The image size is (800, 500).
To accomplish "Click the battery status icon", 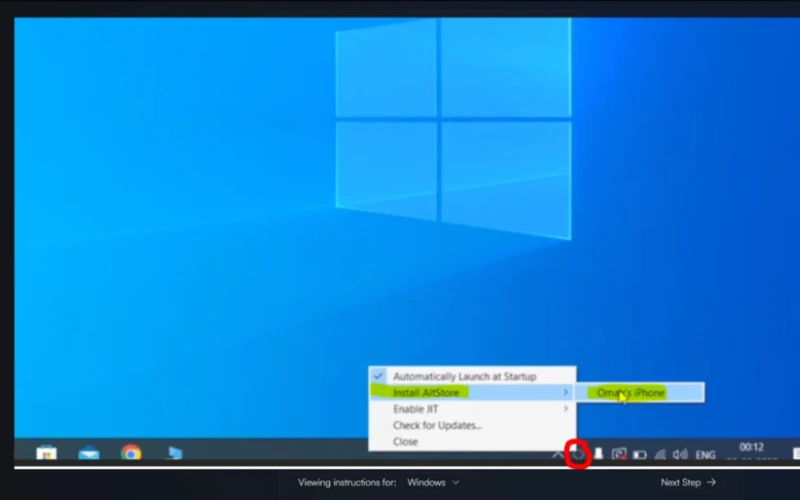I will (x=640, y=454).
